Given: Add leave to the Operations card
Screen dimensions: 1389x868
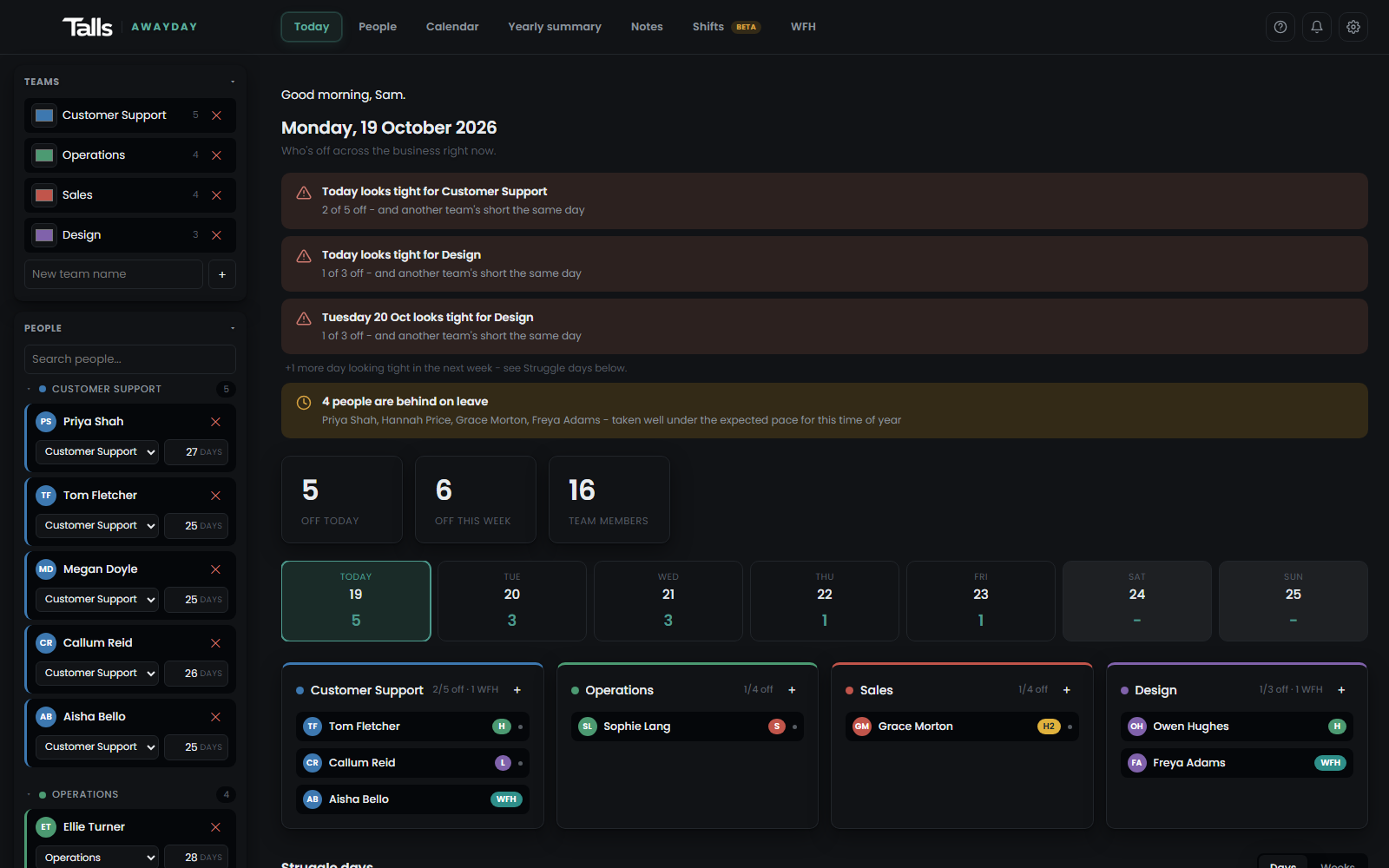Looking at the screenshot, I should [x=792, y=690].
